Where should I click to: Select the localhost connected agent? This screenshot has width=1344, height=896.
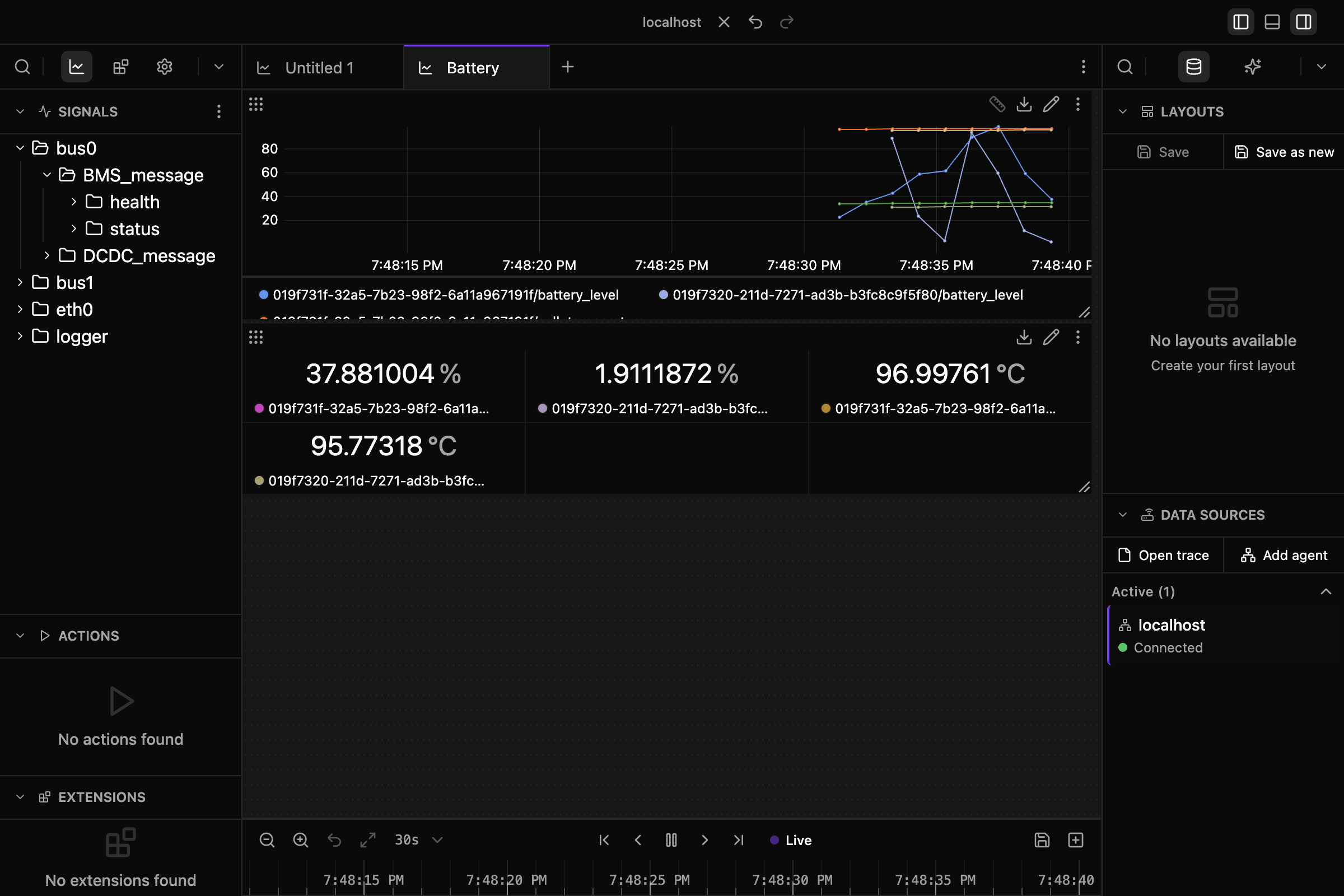(x=1225, y=636)
